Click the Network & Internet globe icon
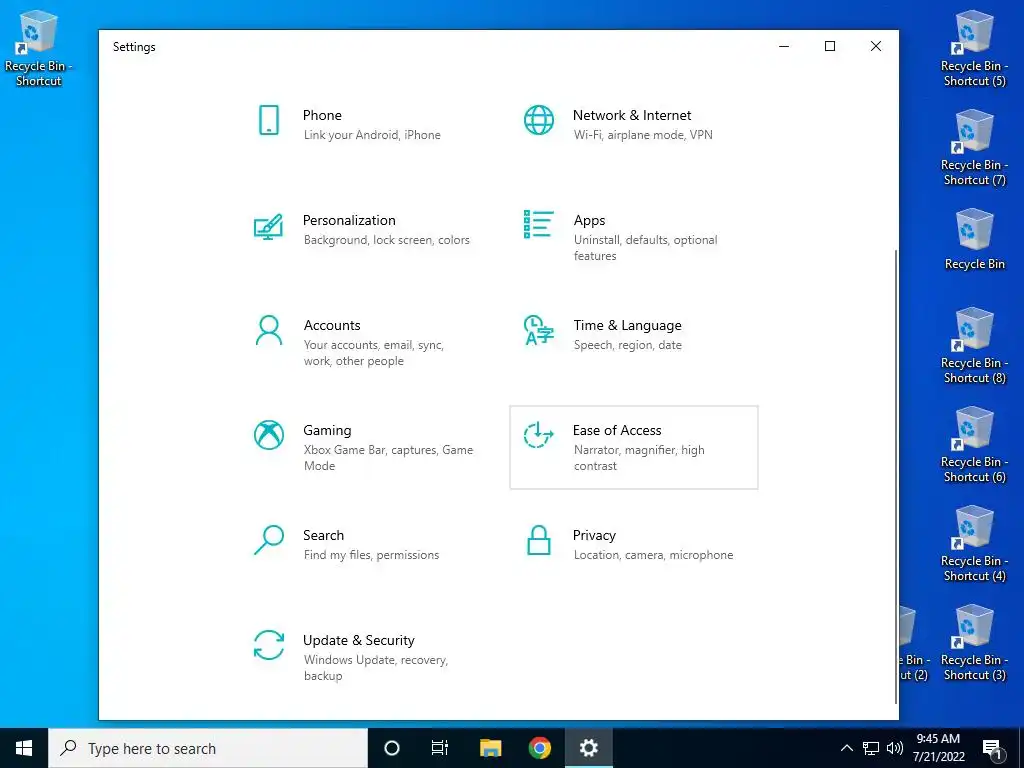 pyautogui.click(x=539, y=120)
